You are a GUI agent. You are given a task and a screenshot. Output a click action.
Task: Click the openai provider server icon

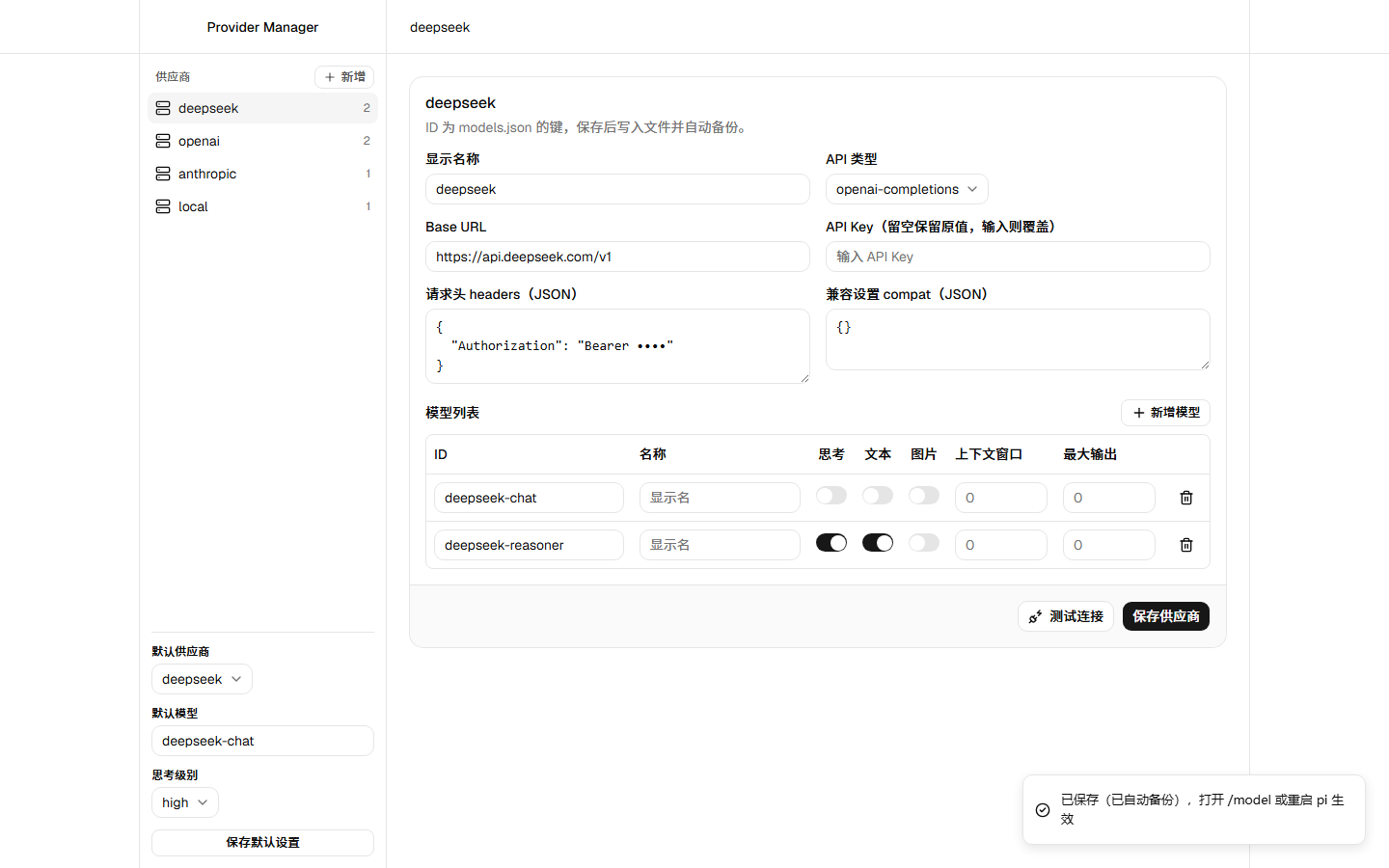click(163, 141)
